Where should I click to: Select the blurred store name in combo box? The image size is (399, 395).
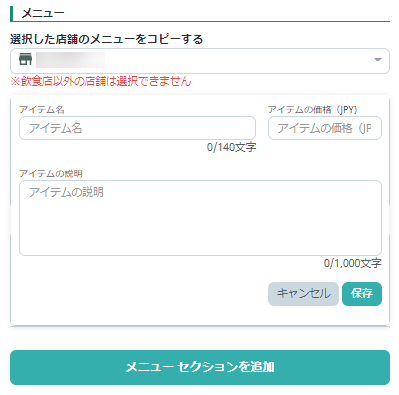[x=70, y=60]
